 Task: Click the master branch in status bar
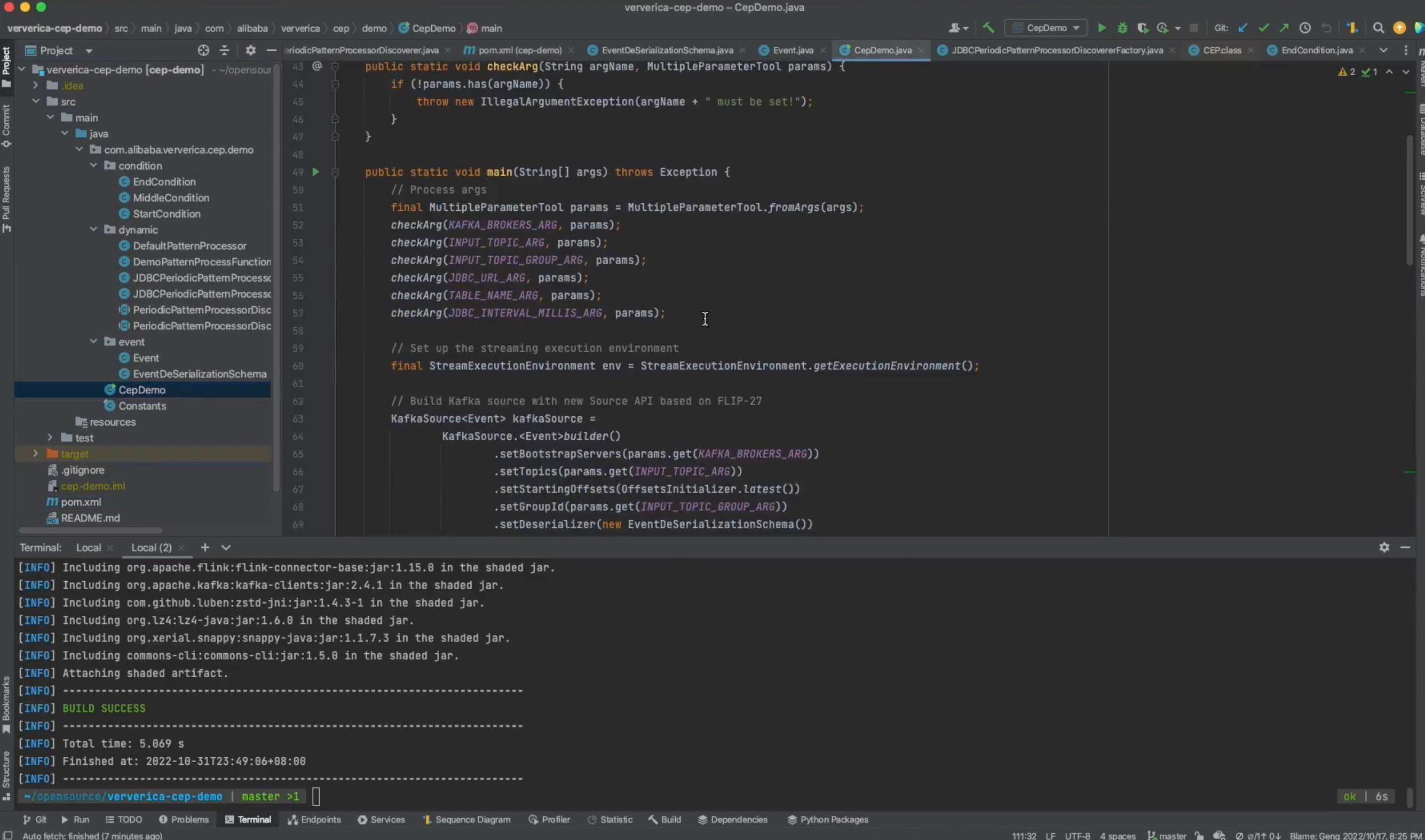pos(1167,836)
